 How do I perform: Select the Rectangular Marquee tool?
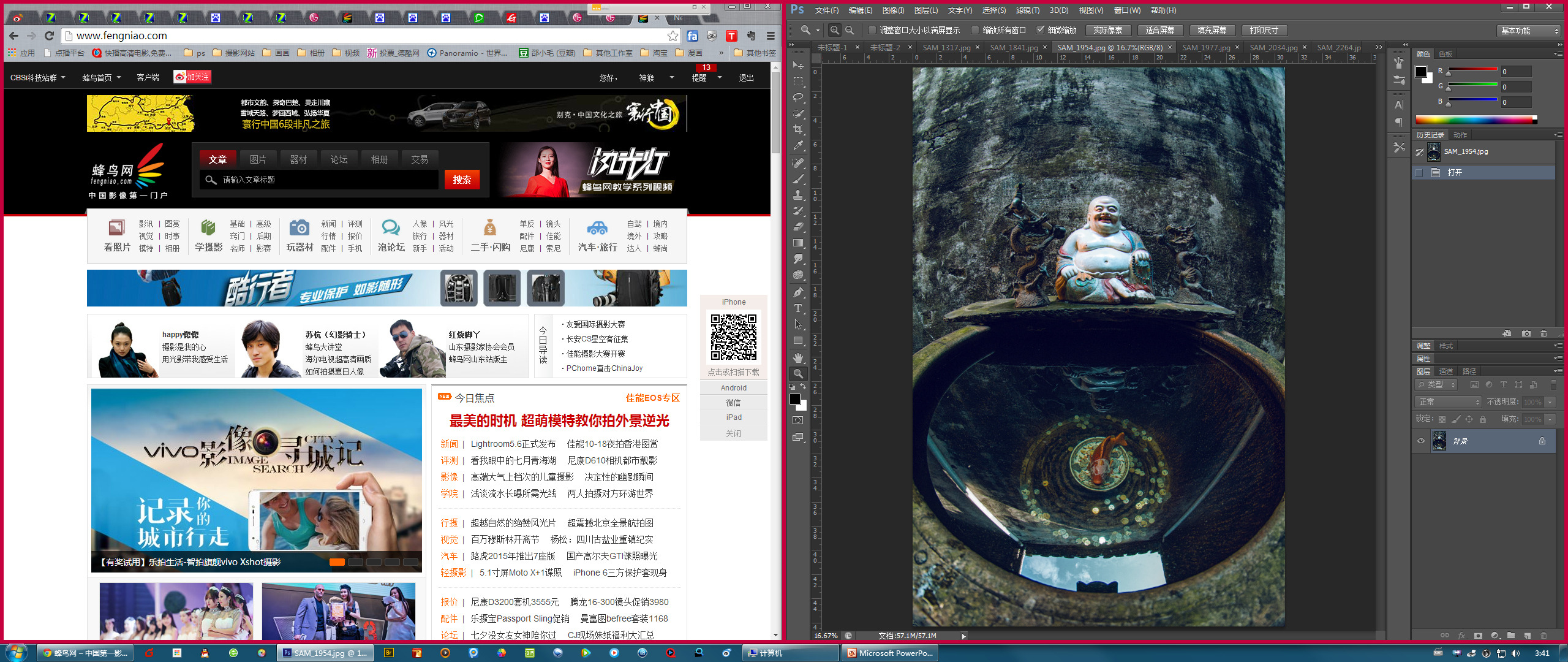(x=798, y=81)
